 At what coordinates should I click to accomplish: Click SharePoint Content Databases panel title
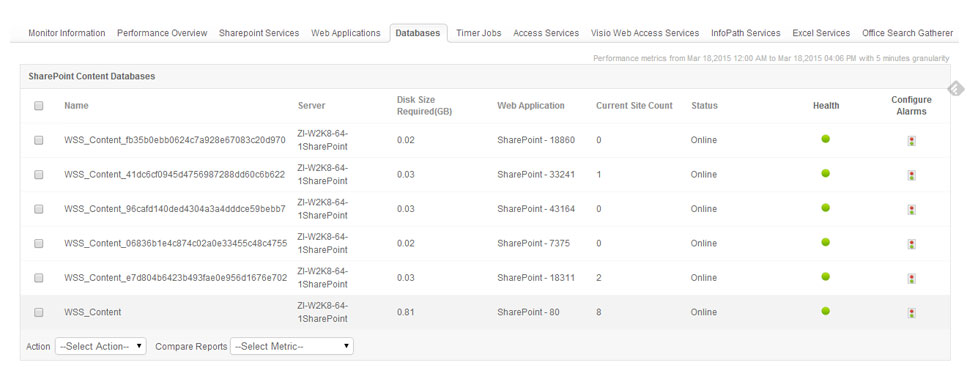[x=91, y=77]
